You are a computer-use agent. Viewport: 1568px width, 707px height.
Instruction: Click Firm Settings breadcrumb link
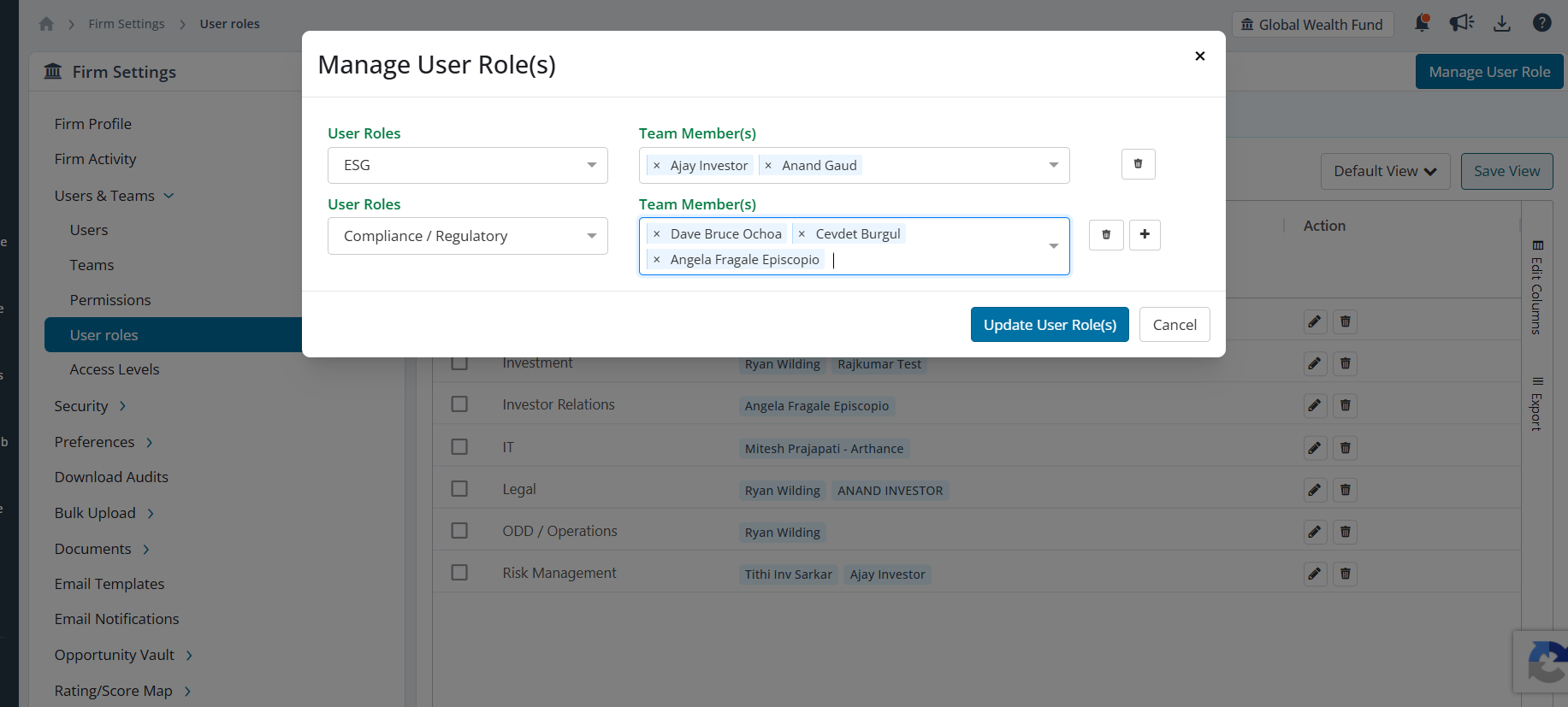[127, 24]
